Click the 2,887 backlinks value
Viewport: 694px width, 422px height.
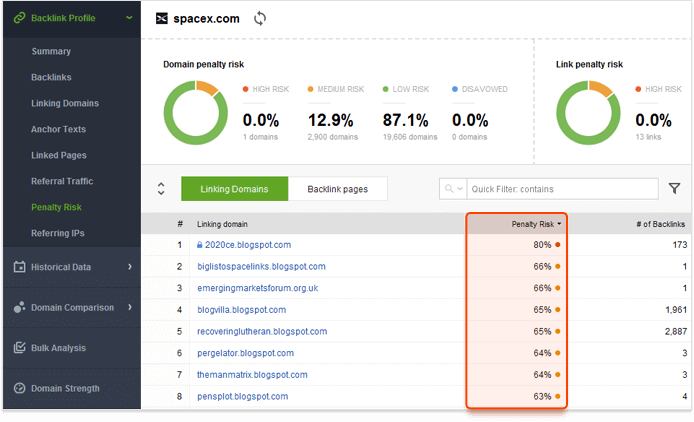coord(675,332)
